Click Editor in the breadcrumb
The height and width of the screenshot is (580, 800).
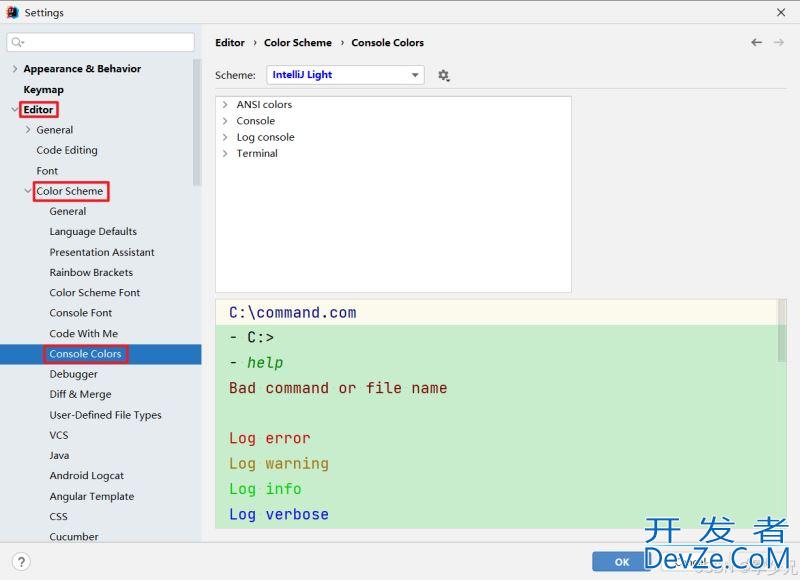pyautogui.click(x=230, y=43)
